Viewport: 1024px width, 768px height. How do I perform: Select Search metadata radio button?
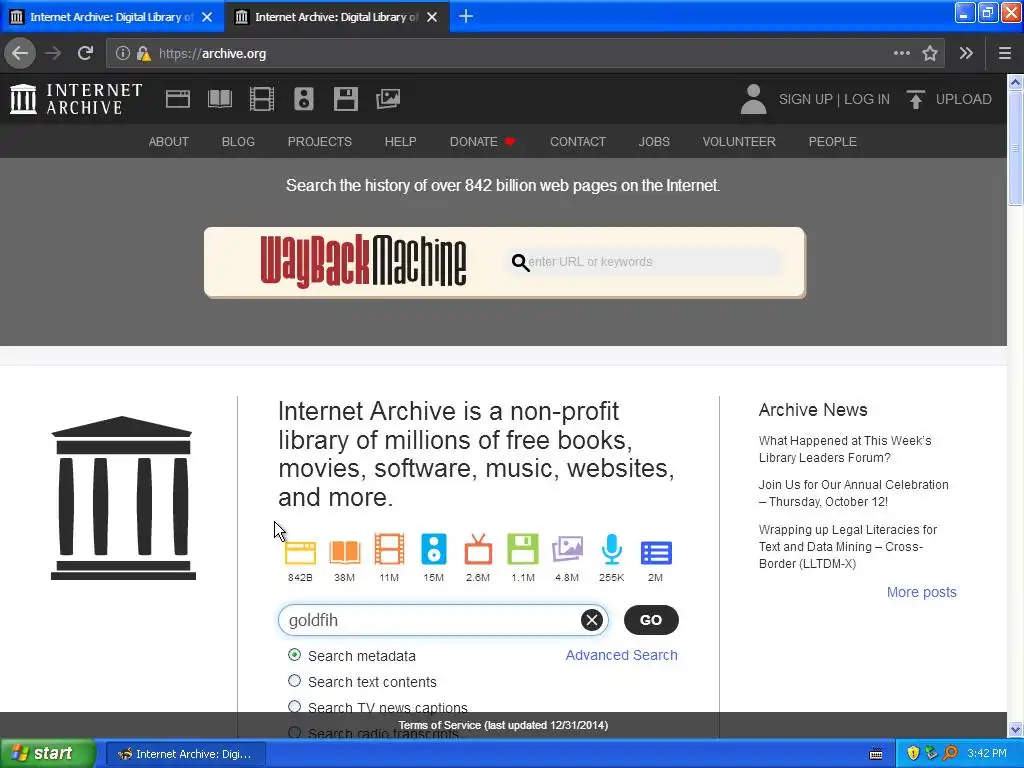click(295, 655)
